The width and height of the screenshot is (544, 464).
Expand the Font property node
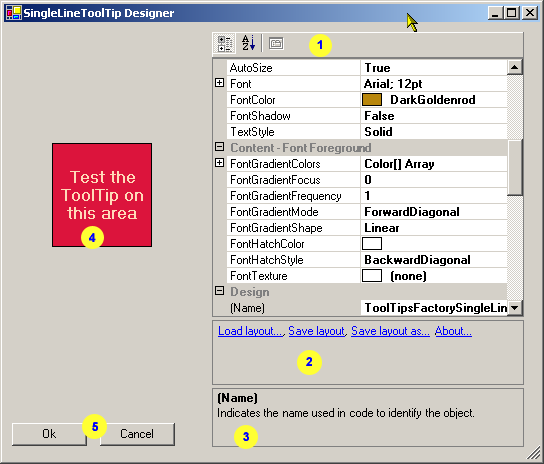pyautogui.click(x=219, y=83)
